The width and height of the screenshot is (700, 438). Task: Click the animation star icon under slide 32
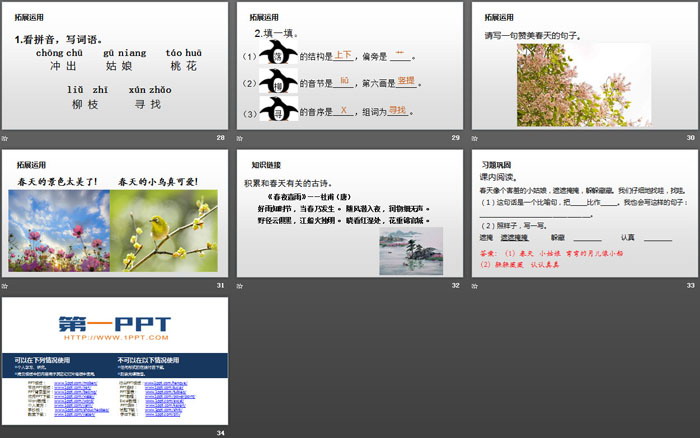240,285
